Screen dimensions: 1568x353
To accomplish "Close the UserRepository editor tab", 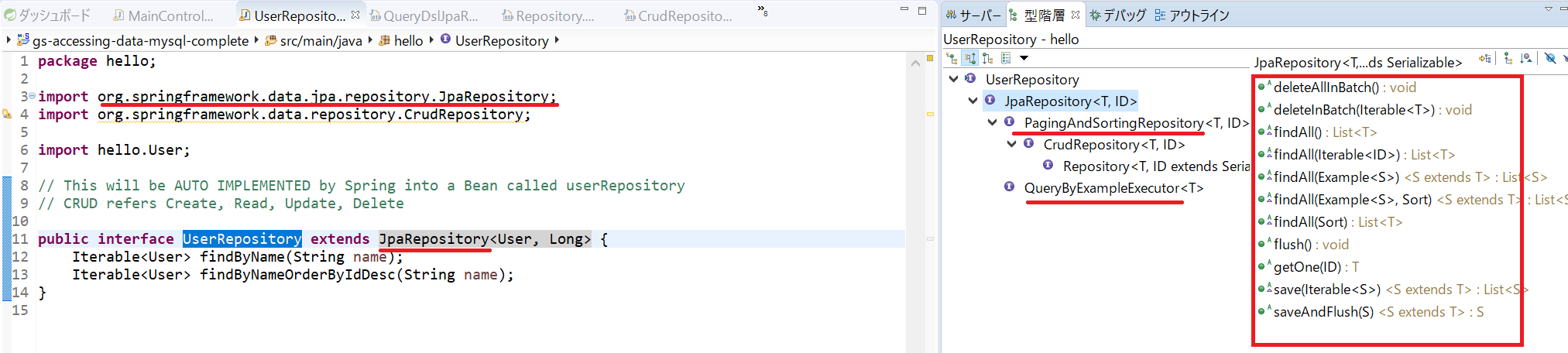I will click(355, 15).
